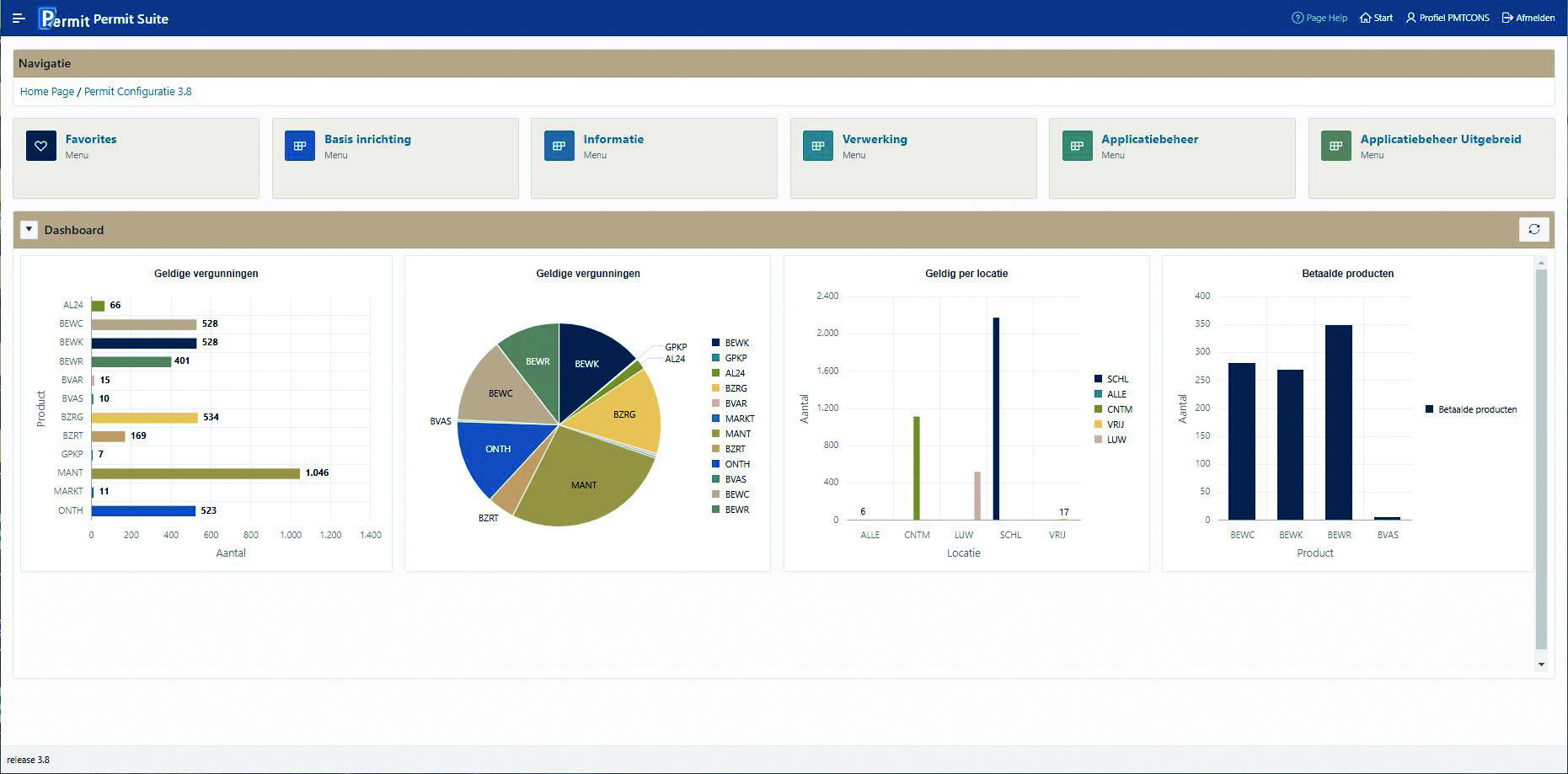This screenshot has height=774, width=1568.
Task: Click the Informatie menu icon
Action: tap(559, 145)
